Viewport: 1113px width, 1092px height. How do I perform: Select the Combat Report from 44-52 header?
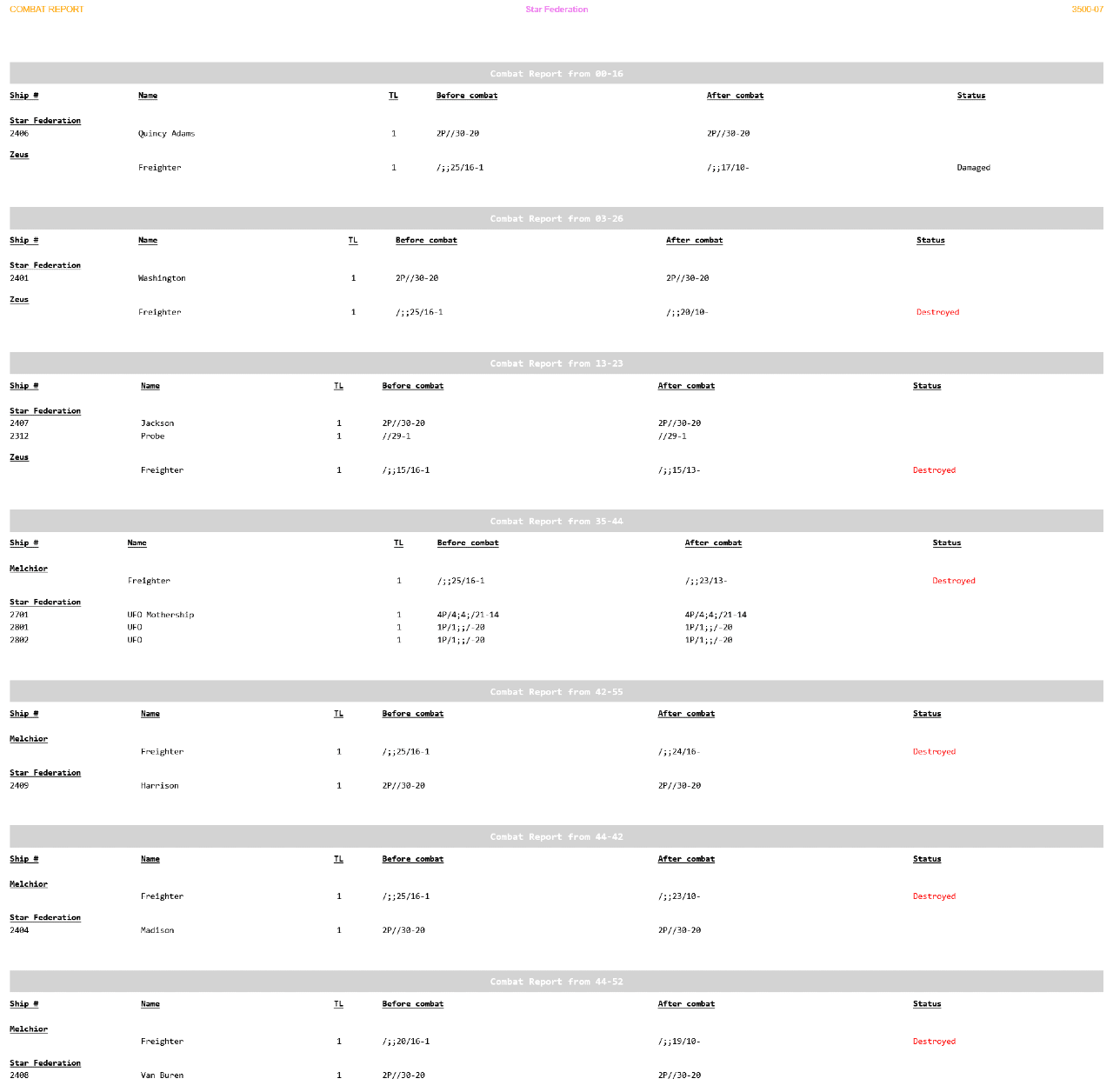[556, 982]
